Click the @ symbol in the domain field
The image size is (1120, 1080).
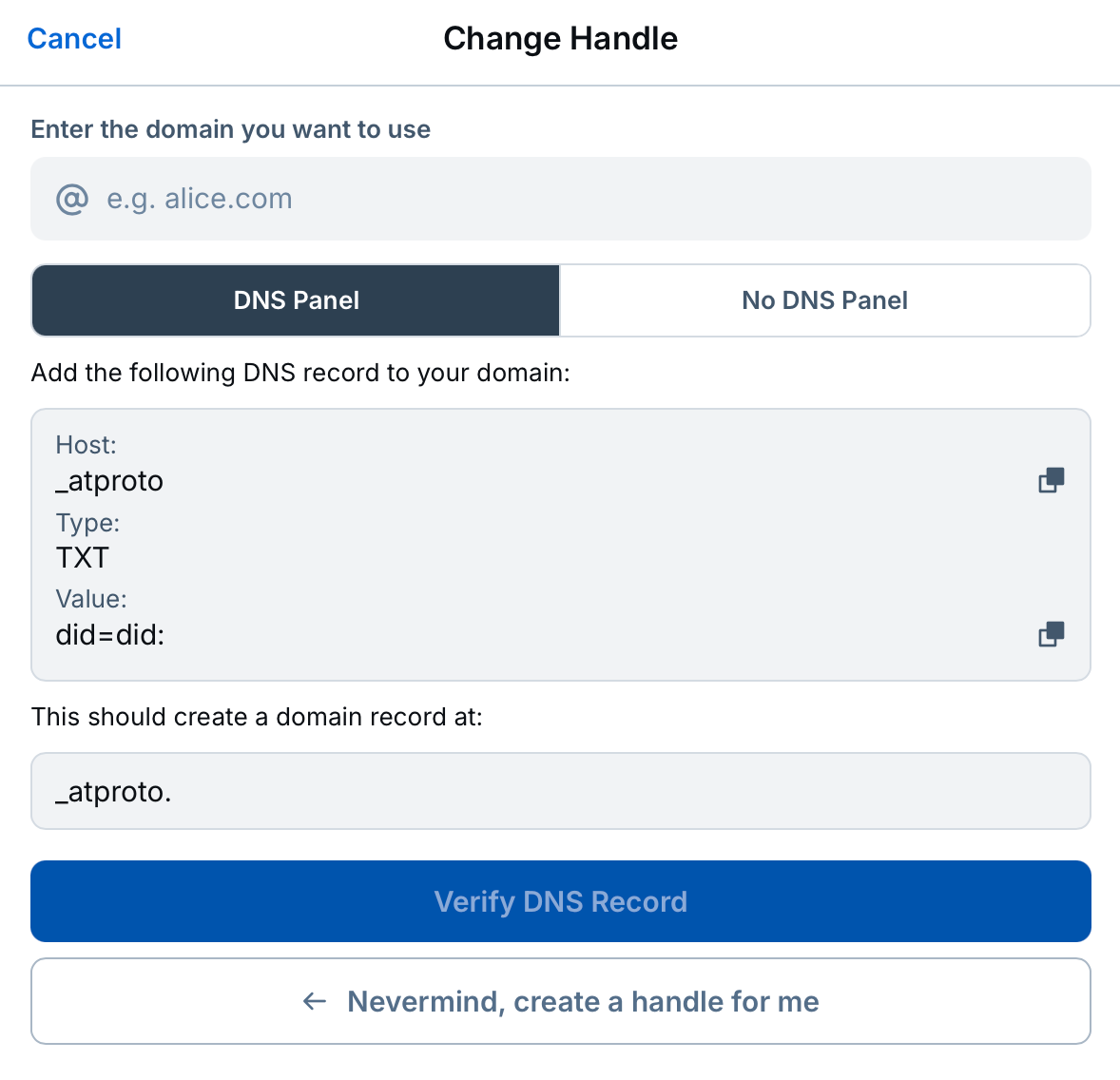pos(70,199)
